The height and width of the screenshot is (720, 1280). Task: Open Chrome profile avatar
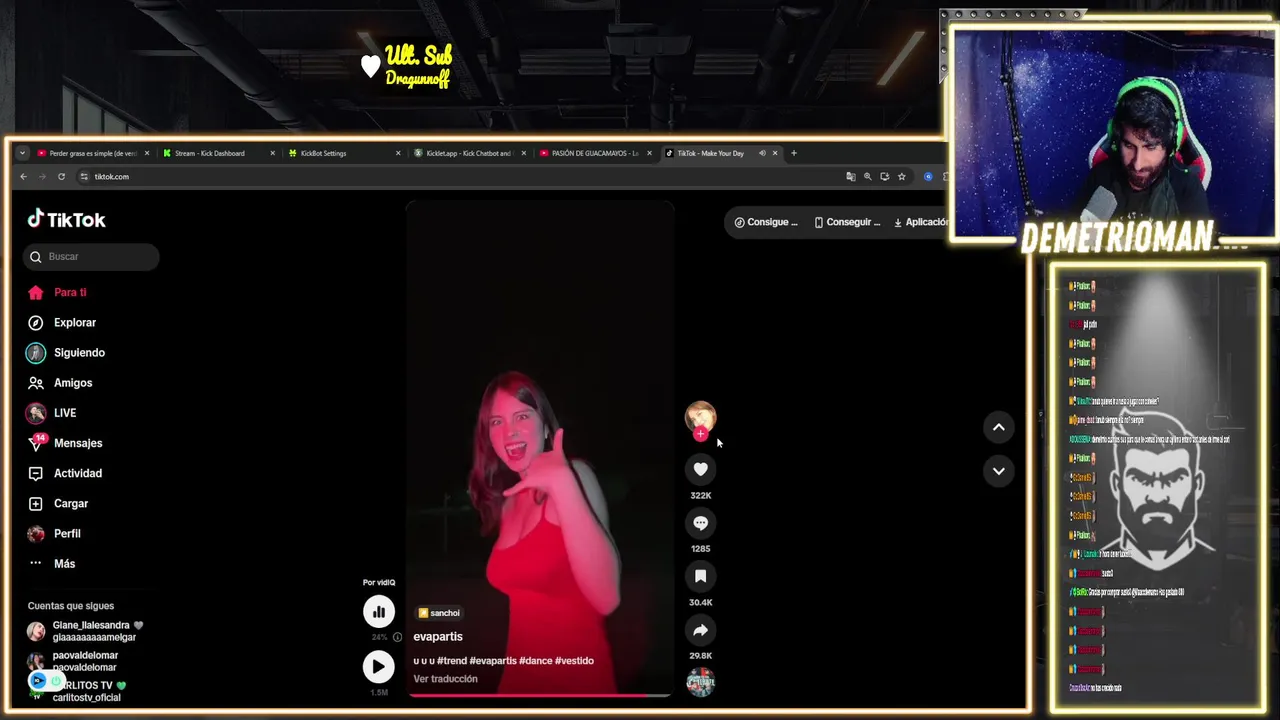[928, 177]
